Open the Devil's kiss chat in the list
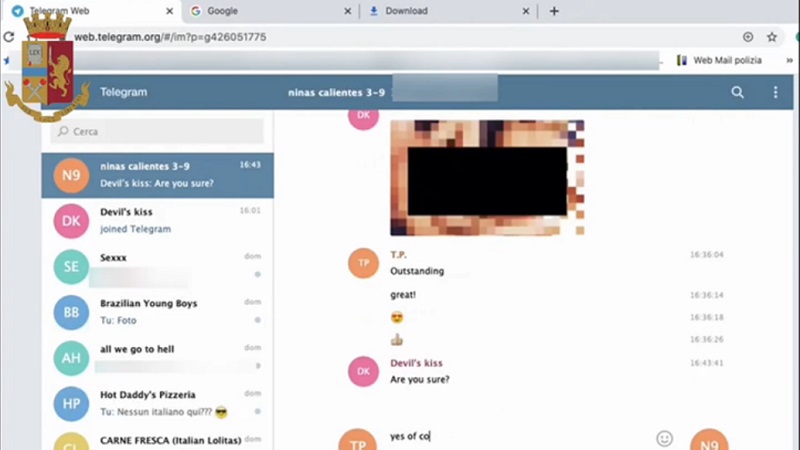This screenshot has height=450, width=800. pos(158,221)
